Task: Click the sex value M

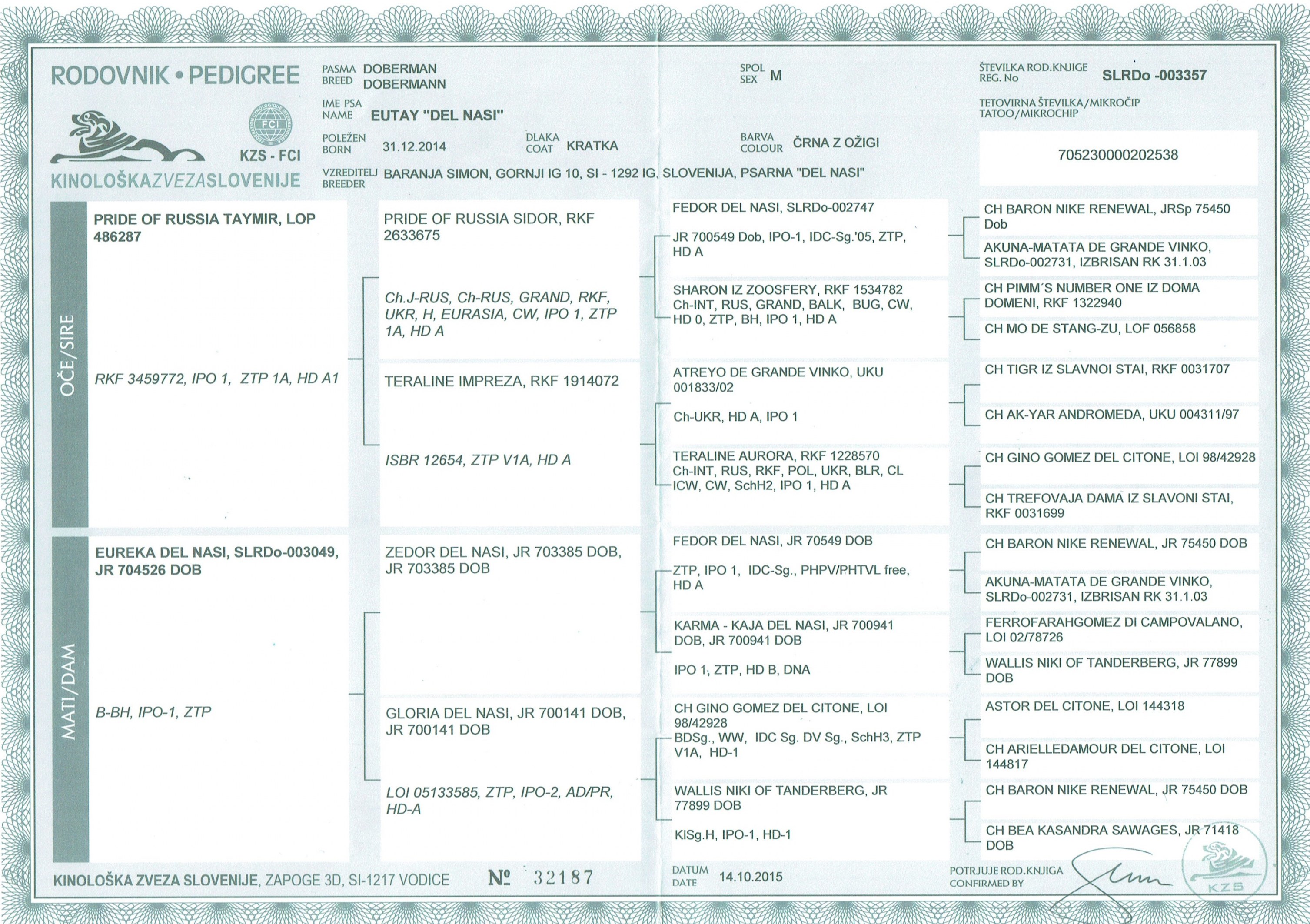Action: click(x=776, y=75)
